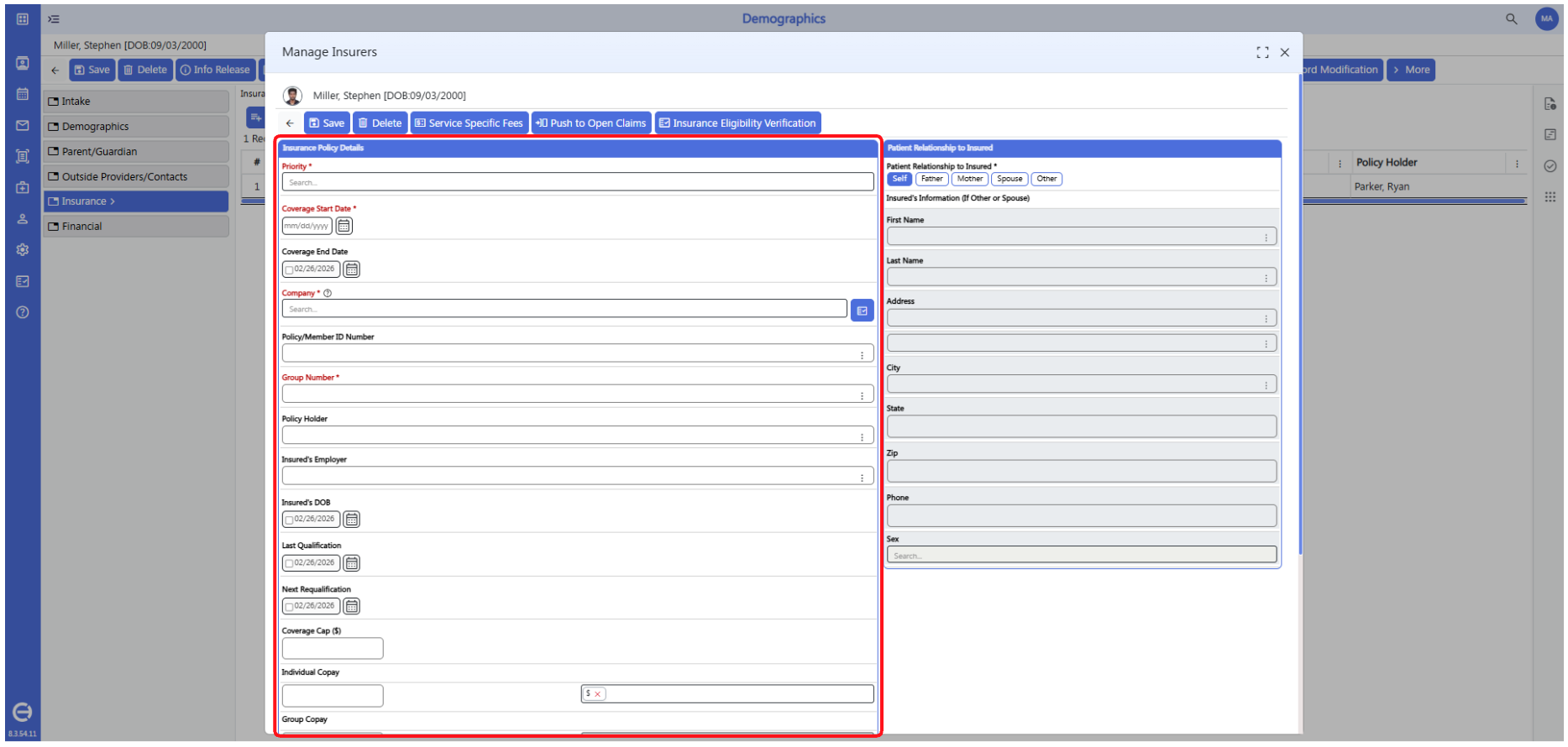This screenshot has height=747, width=1568.
Task: Click the search magnifier in top bar
Action: [x=1511, y=18]
